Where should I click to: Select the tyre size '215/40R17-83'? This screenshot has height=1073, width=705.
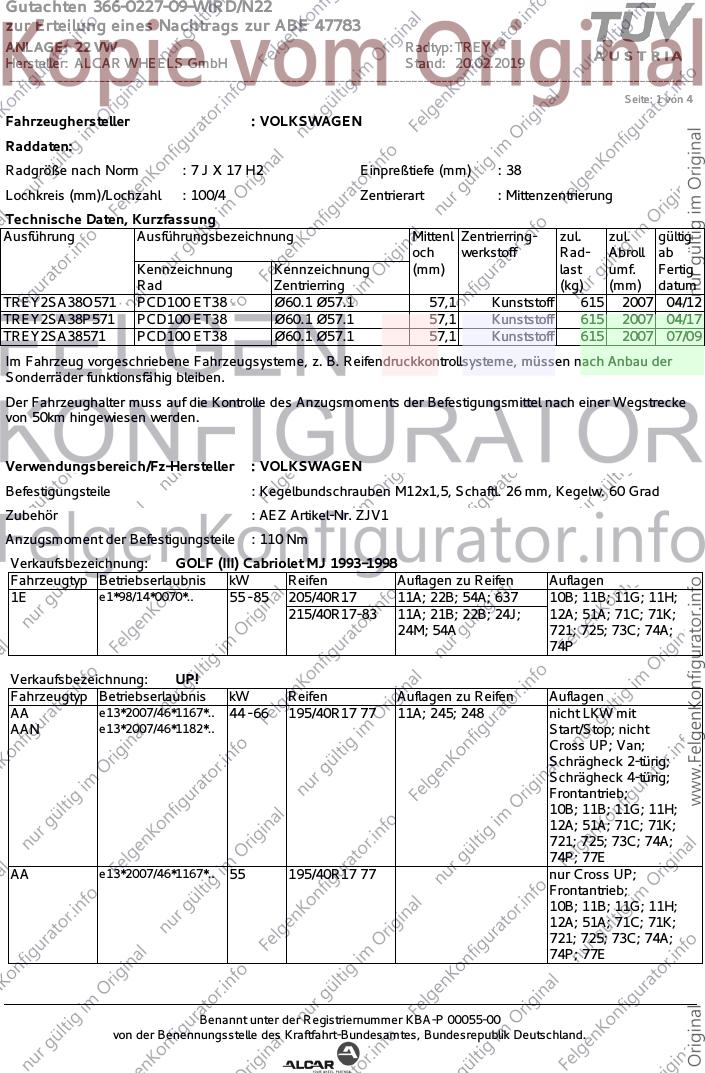coord(333,614)
